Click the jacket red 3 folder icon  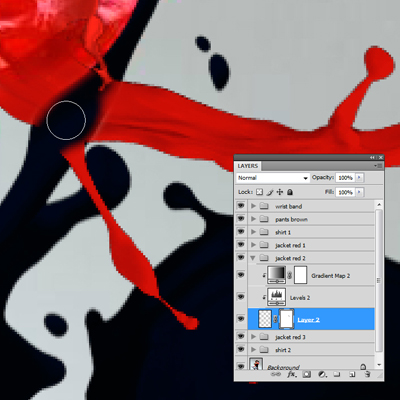(x=264, y=337)
